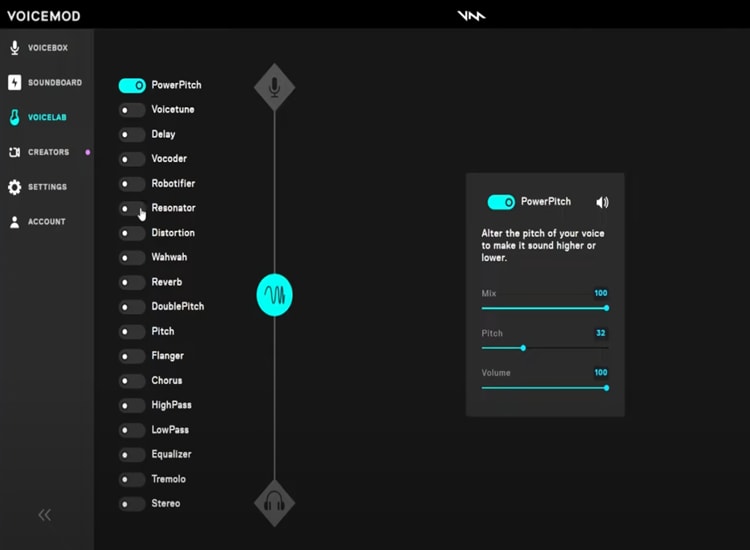Enable the HighPass effect toggle
This screenshot has height=550, width=750.
click(132, 406)
